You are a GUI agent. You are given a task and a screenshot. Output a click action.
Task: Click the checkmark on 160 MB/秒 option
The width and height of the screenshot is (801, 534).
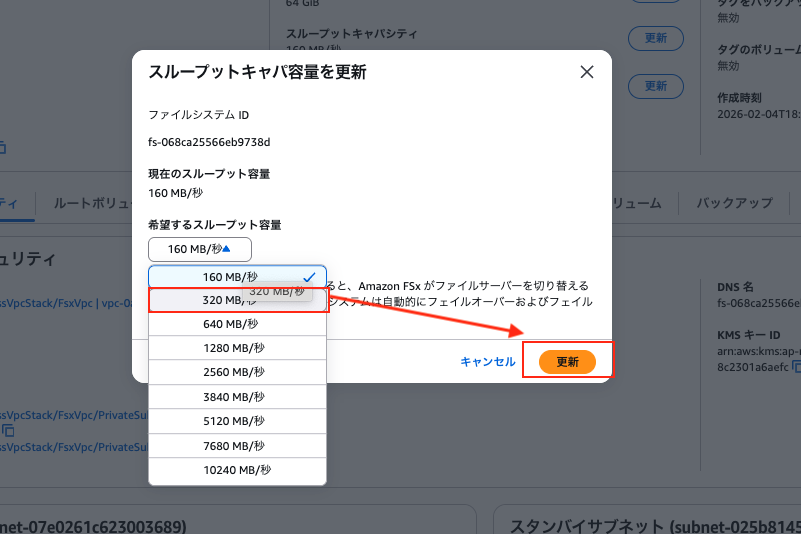310,277
